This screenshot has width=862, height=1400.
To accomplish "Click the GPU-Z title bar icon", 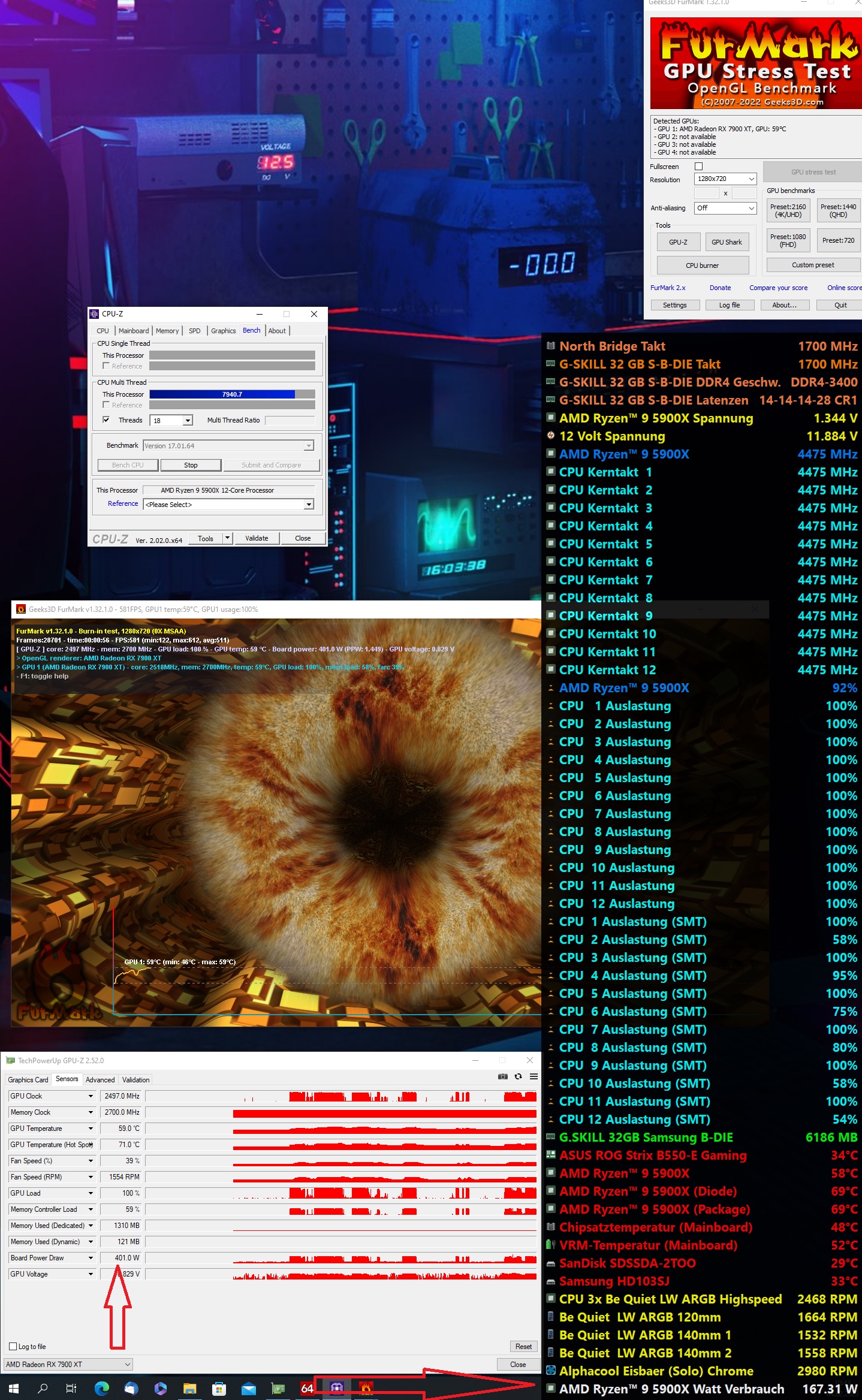I will (10, 1060).
